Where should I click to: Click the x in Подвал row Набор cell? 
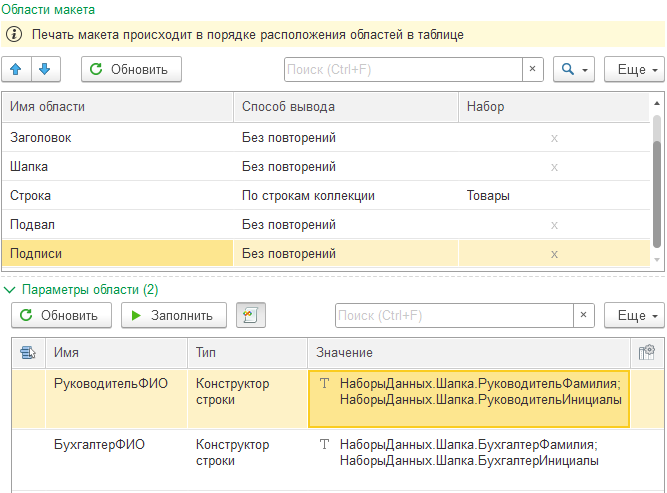[554, 225]
